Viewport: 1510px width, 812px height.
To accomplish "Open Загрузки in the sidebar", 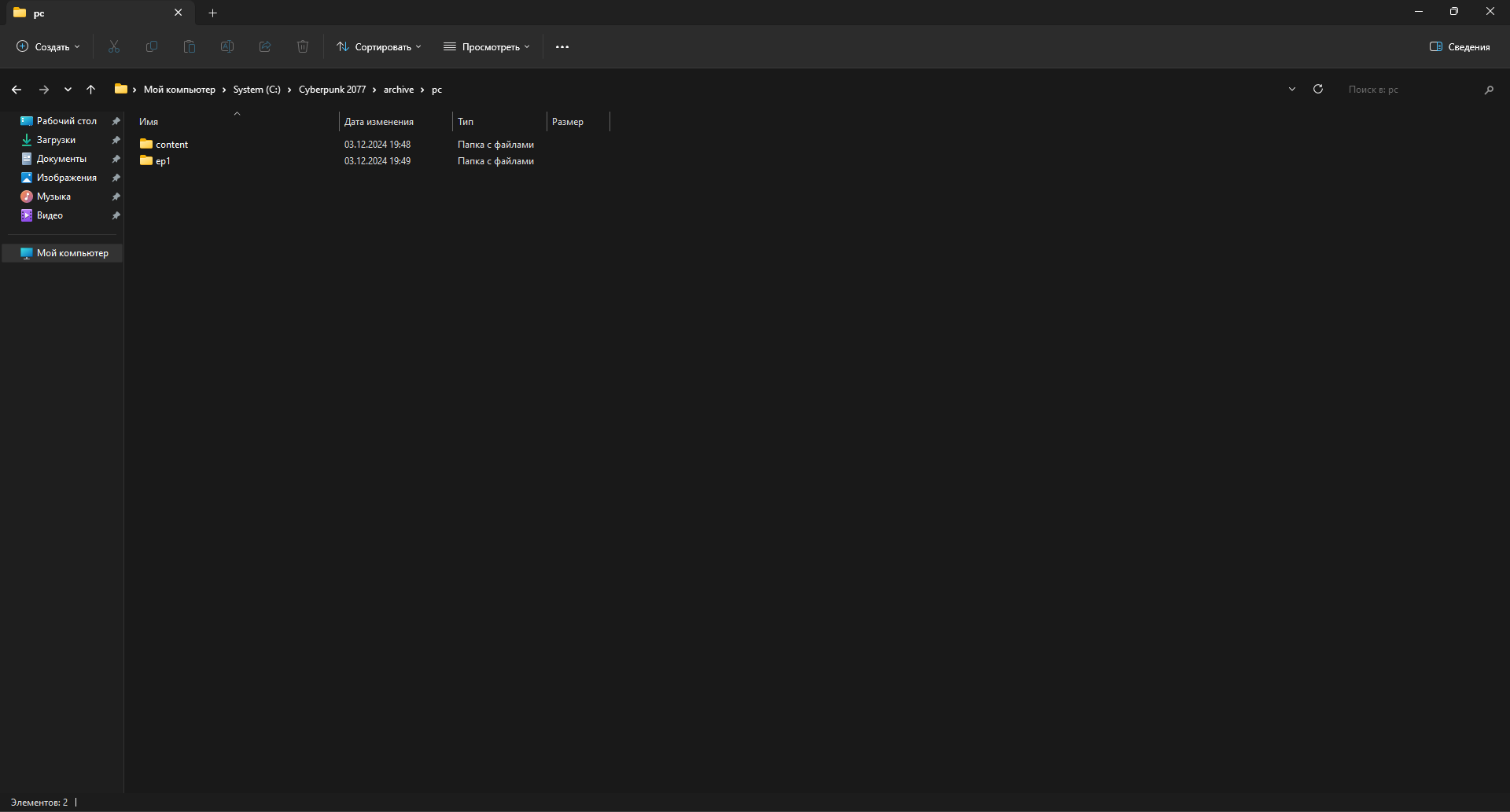I will pos(56,140).
